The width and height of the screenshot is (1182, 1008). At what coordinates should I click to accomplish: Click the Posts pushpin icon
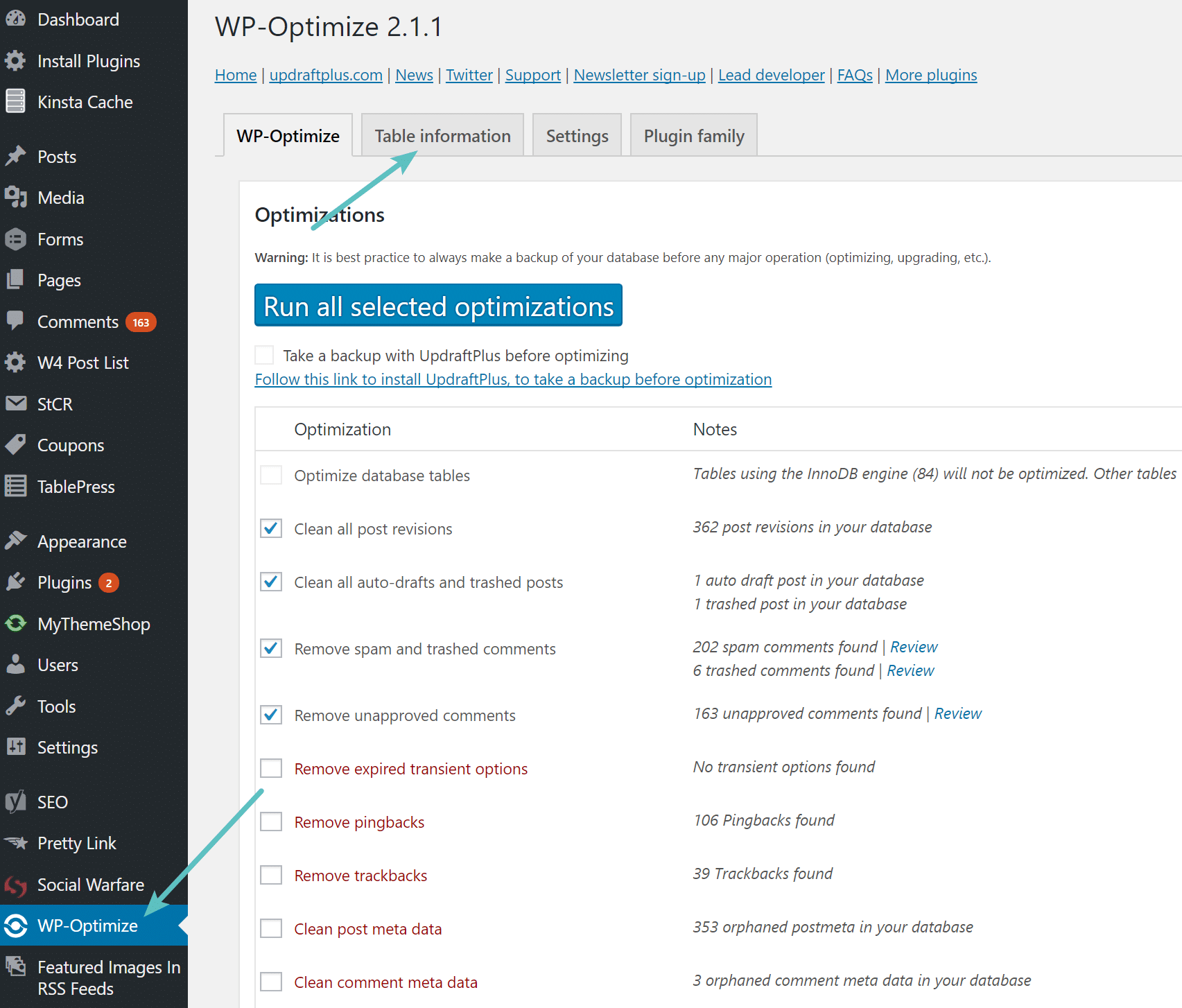(x=15, y=157)
